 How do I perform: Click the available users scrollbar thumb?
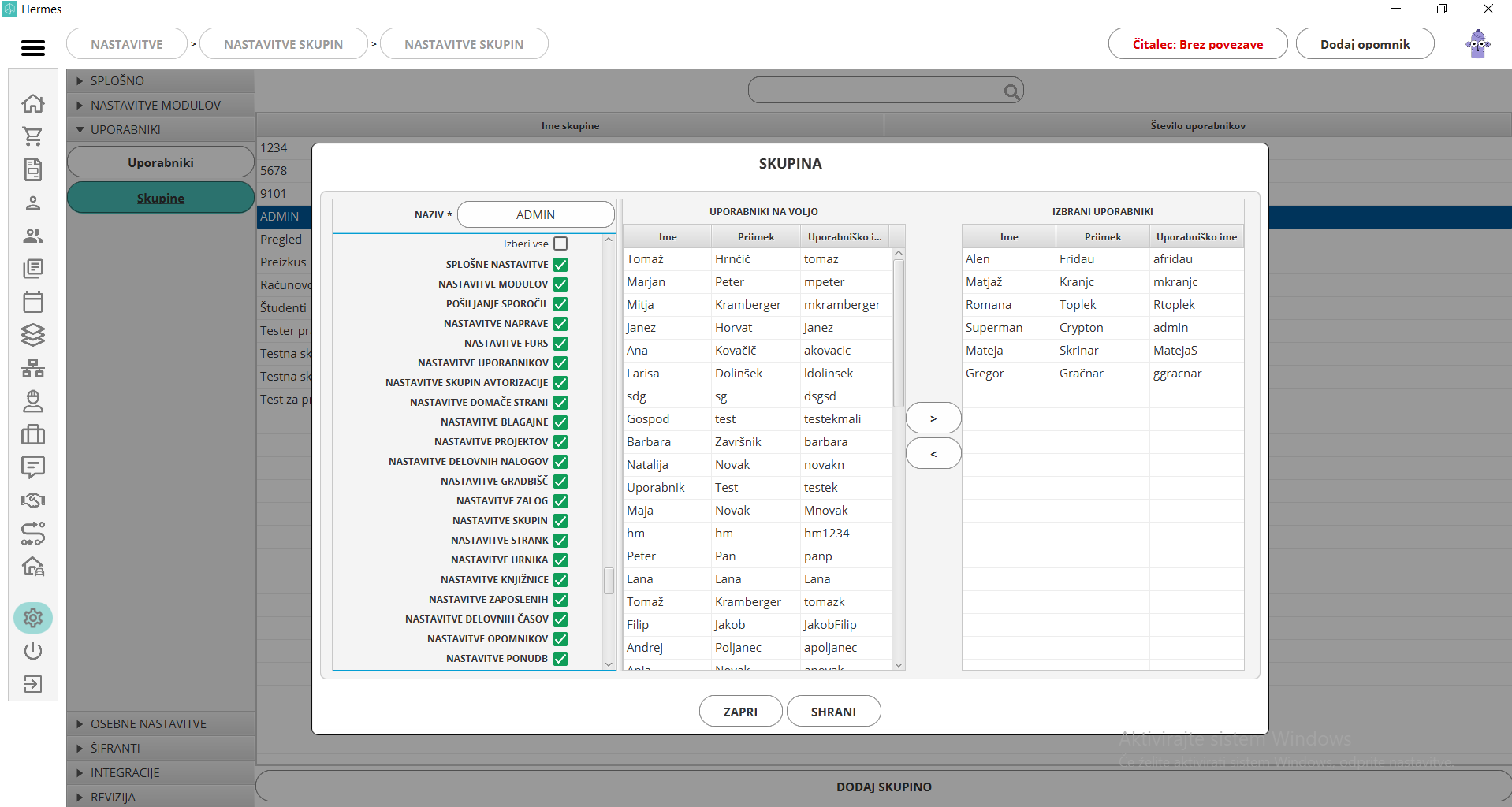[899, 333]
